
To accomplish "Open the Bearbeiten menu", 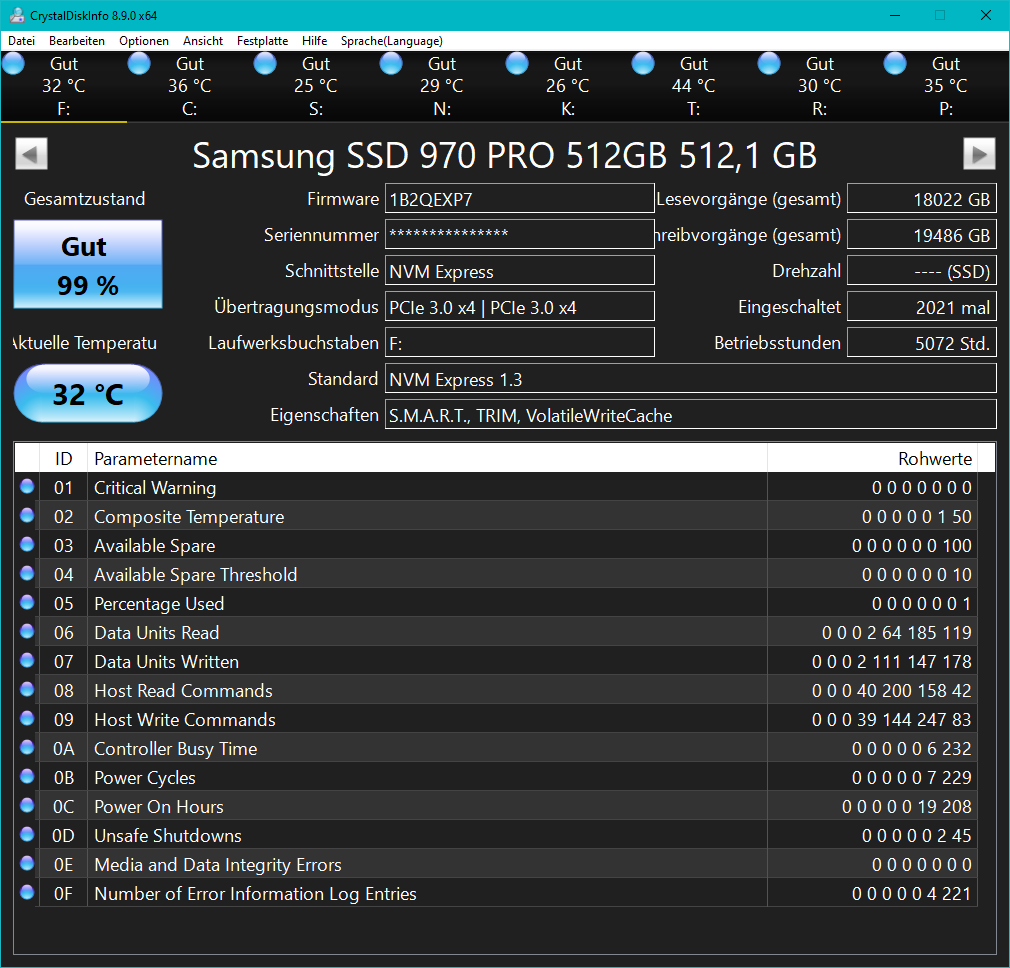I will [77, 41].
